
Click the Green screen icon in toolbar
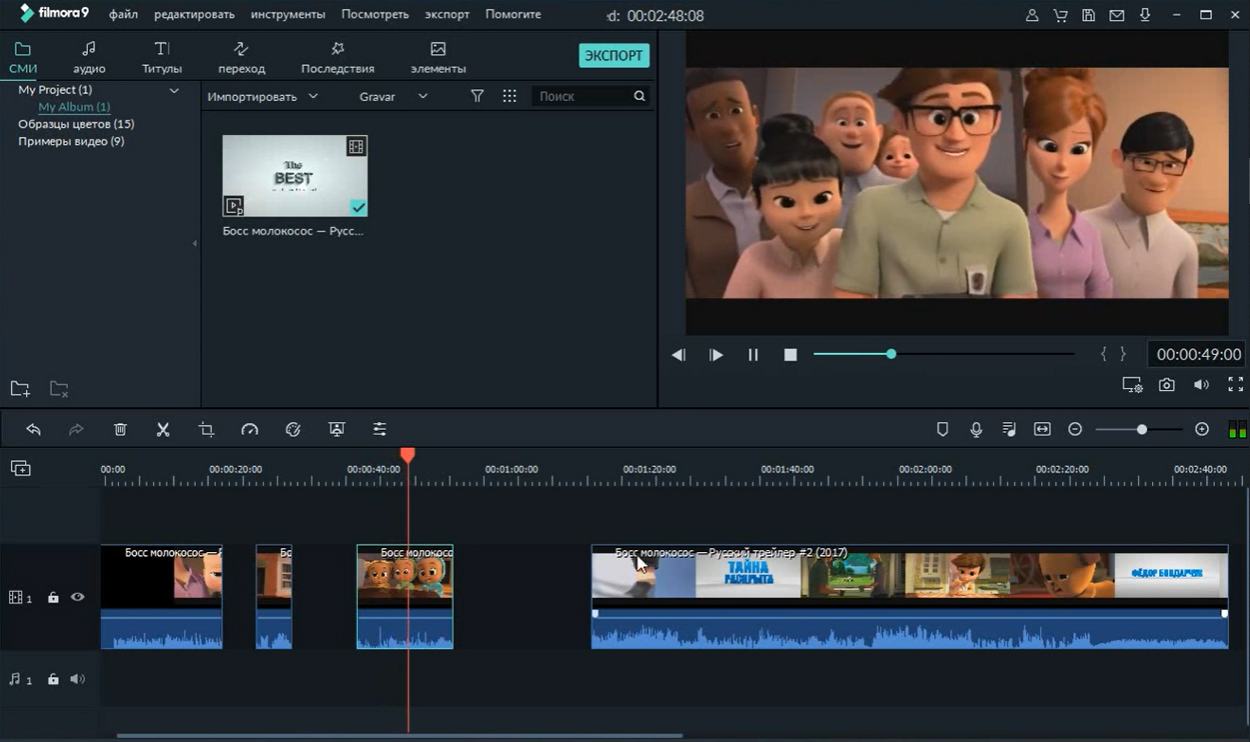click(x=337, y=429)
